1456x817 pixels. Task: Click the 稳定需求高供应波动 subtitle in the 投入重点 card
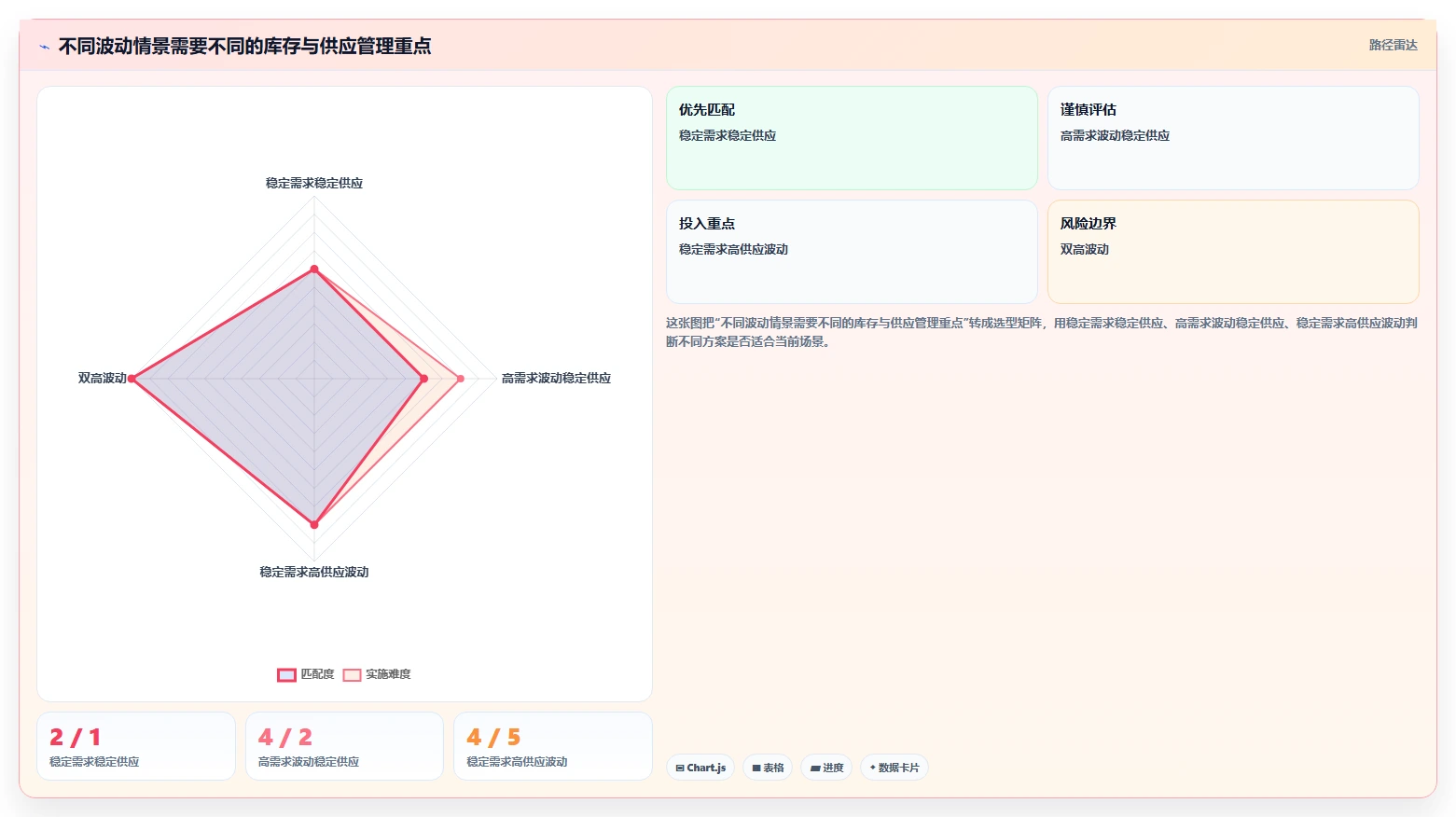point(733,250)
